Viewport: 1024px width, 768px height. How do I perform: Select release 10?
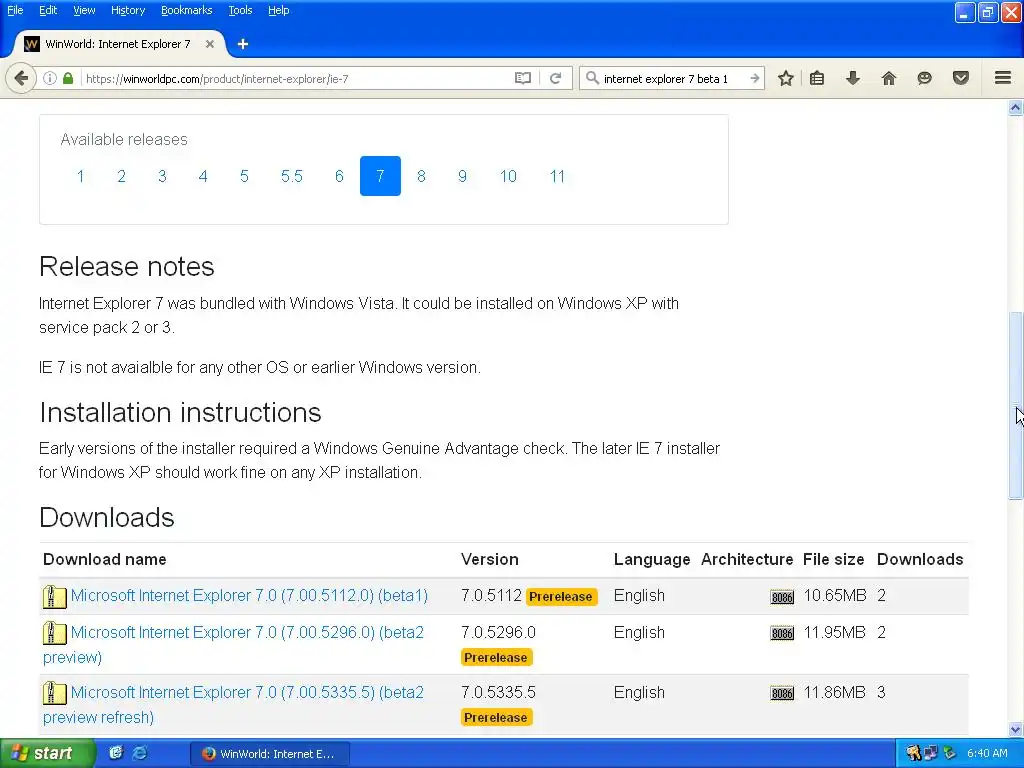pyautogui.click(x=508, y=176)
